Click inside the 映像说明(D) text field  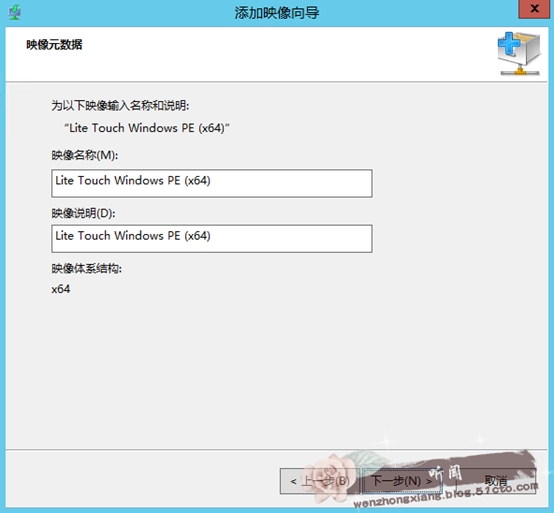pyautogui.click(x=212, y=238)
